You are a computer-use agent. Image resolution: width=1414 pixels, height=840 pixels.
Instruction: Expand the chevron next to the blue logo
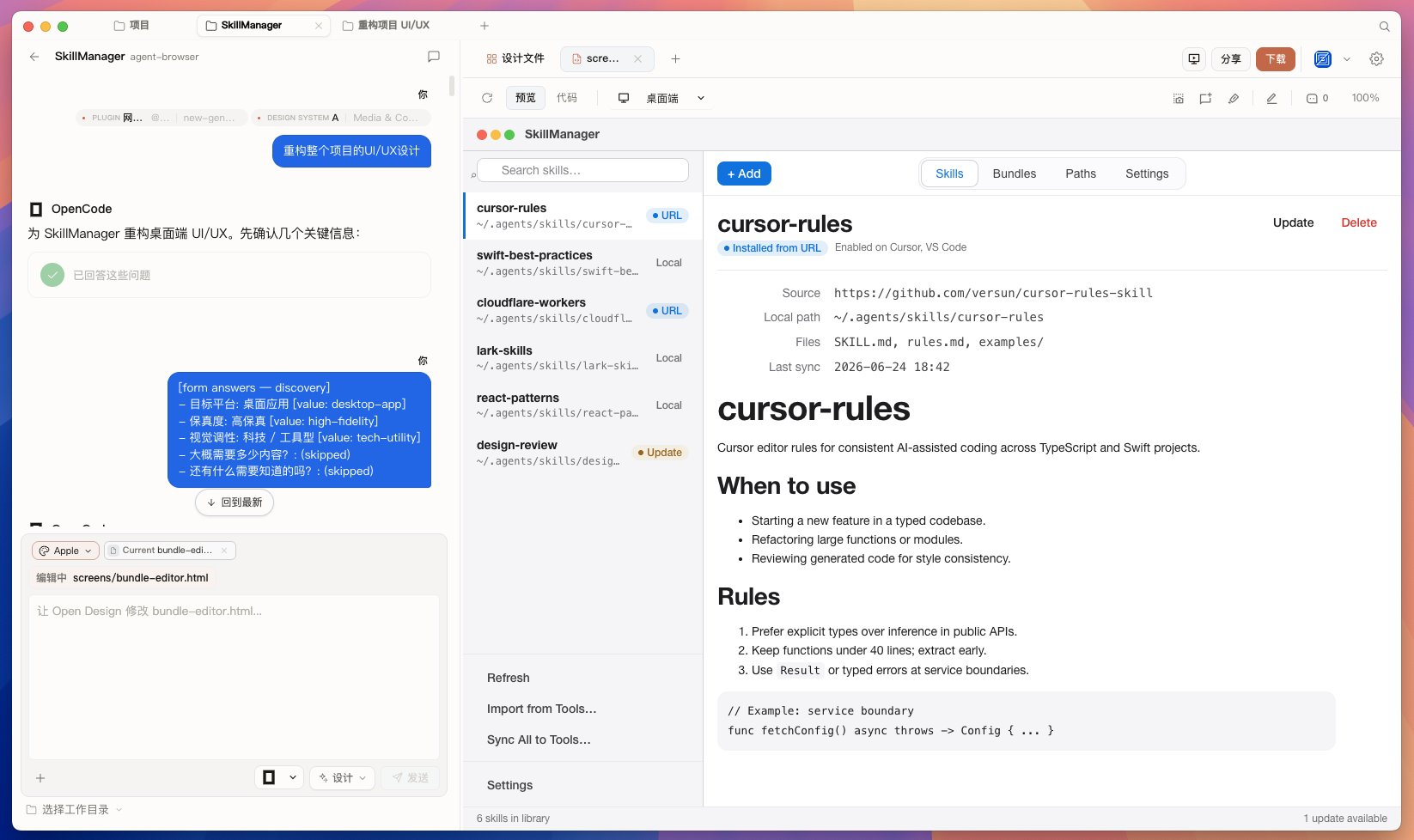click(1347, 59)
